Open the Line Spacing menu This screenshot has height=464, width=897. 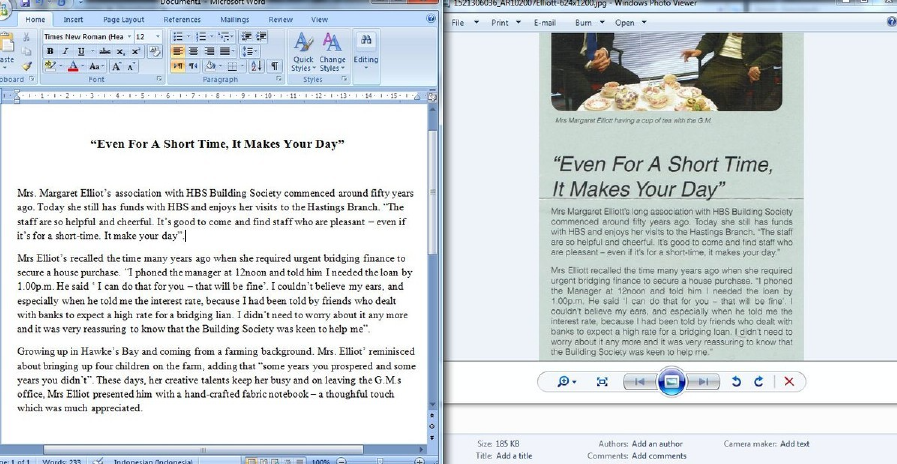(249, 51)
